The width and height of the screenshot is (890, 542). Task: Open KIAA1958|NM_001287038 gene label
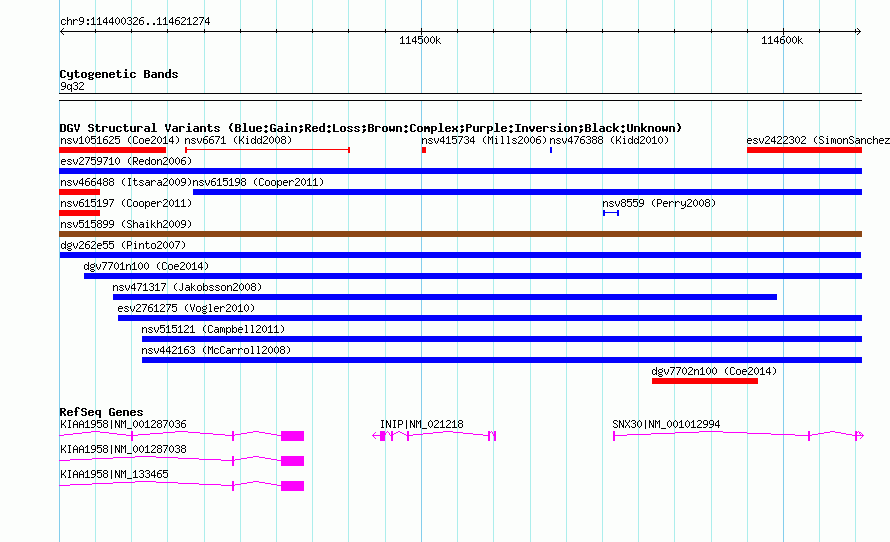point(123,449)
